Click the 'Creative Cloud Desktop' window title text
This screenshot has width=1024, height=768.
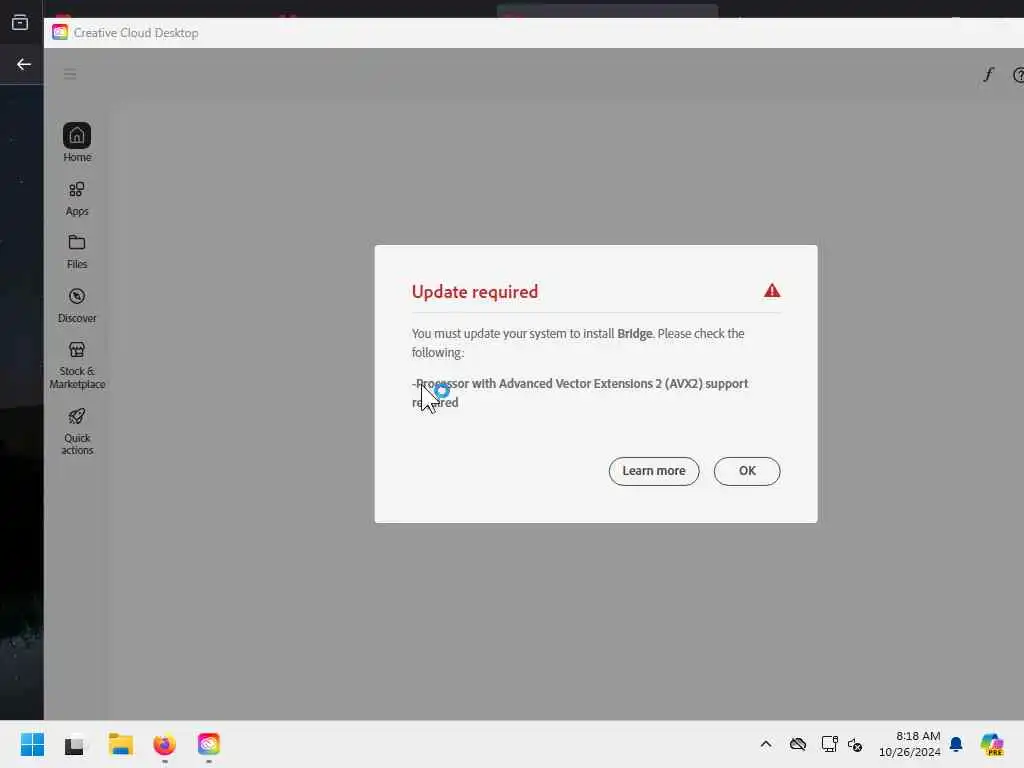point(136,33)
